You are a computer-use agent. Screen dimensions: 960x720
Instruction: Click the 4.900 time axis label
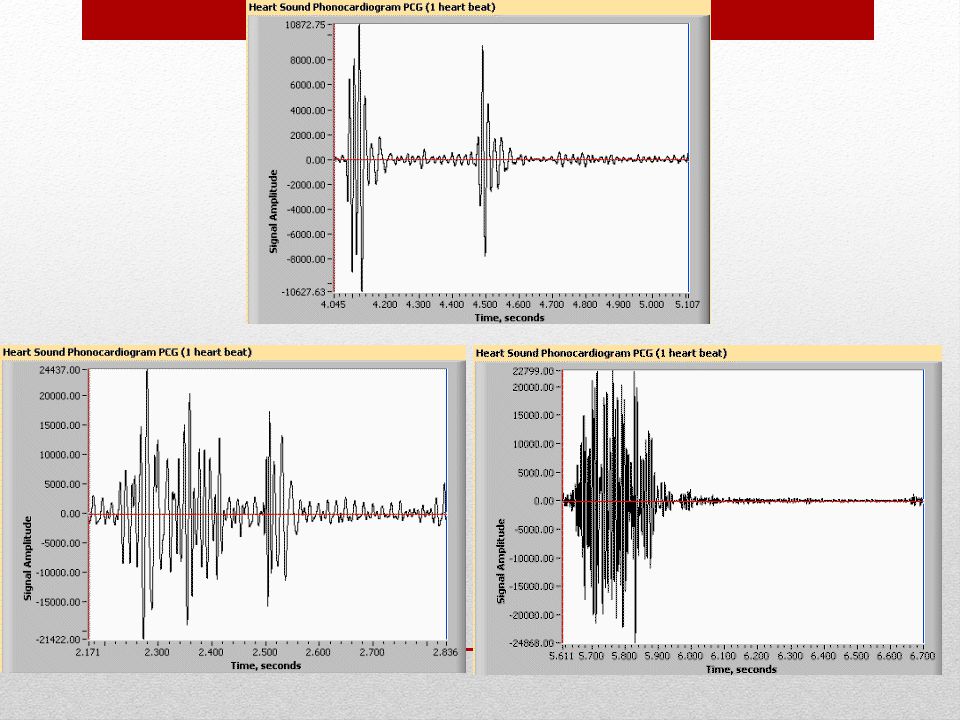click(618, 304)
